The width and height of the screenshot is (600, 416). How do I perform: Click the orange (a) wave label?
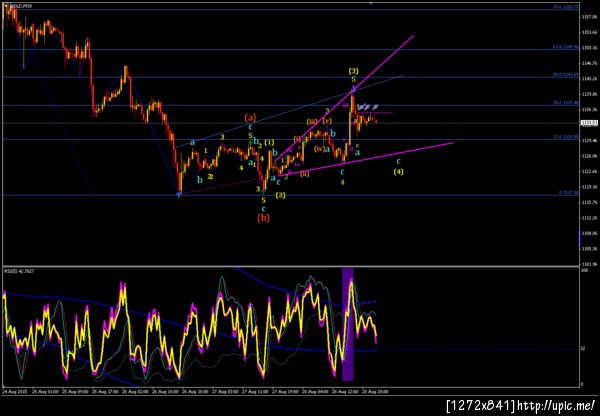pos(250,117)
